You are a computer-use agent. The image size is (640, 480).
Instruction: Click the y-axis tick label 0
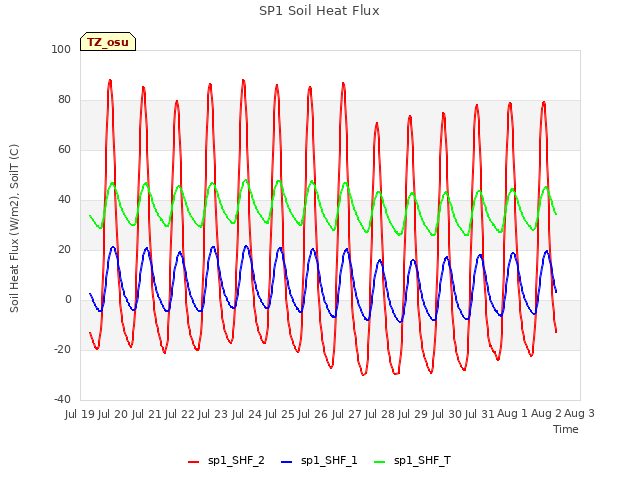68,300
